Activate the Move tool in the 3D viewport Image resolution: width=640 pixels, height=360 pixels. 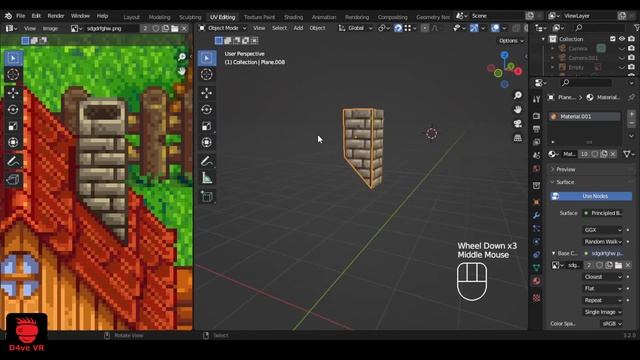207,93
